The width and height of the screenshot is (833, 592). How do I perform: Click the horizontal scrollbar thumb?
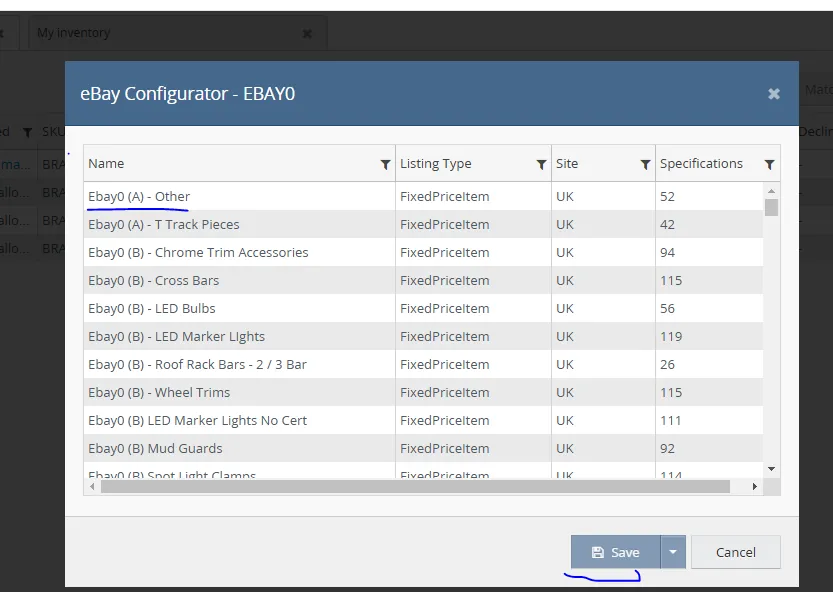pyautogui.click(x=415, y=486)
